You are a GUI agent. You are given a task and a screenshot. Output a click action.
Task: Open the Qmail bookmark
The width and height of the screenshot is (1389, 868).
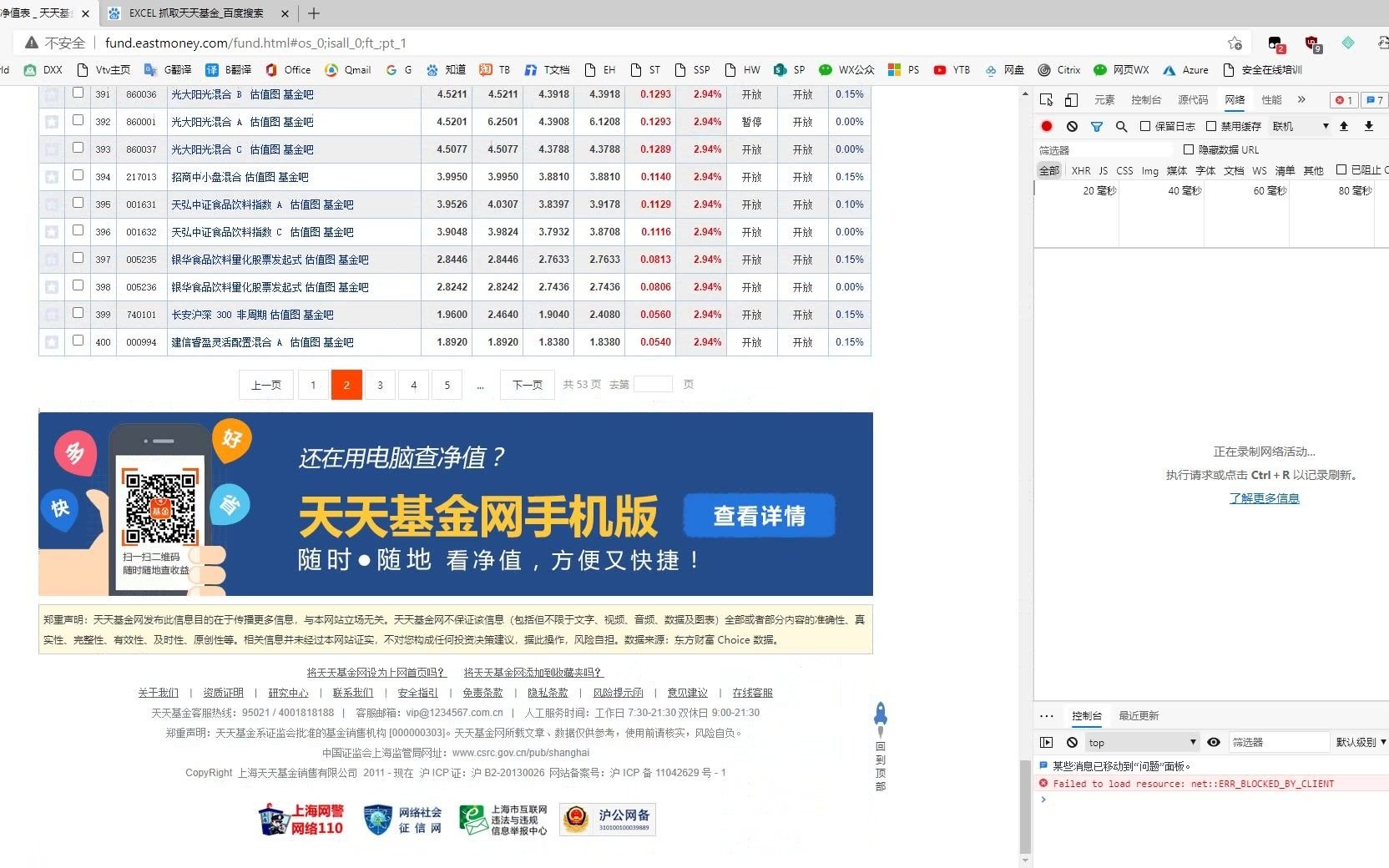click(x=348, y=70)
